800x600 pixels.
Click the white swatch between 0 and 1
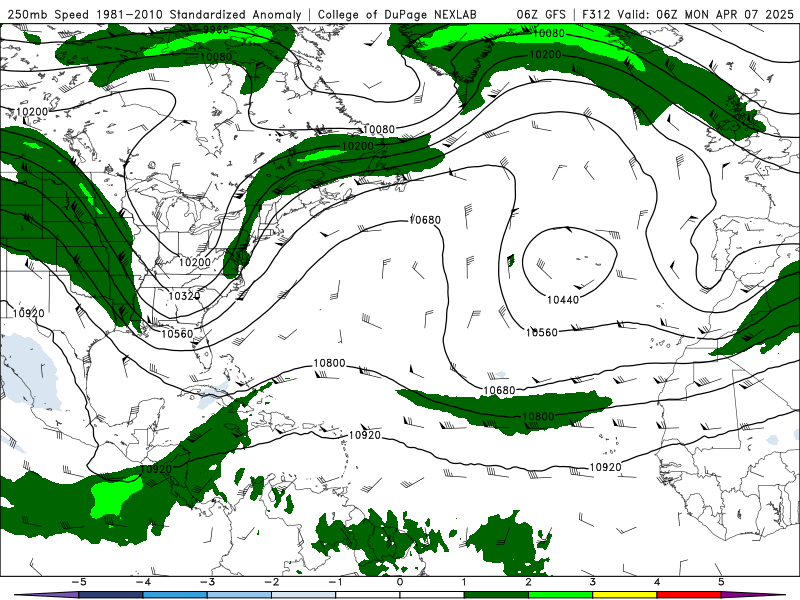pos(432,595)
